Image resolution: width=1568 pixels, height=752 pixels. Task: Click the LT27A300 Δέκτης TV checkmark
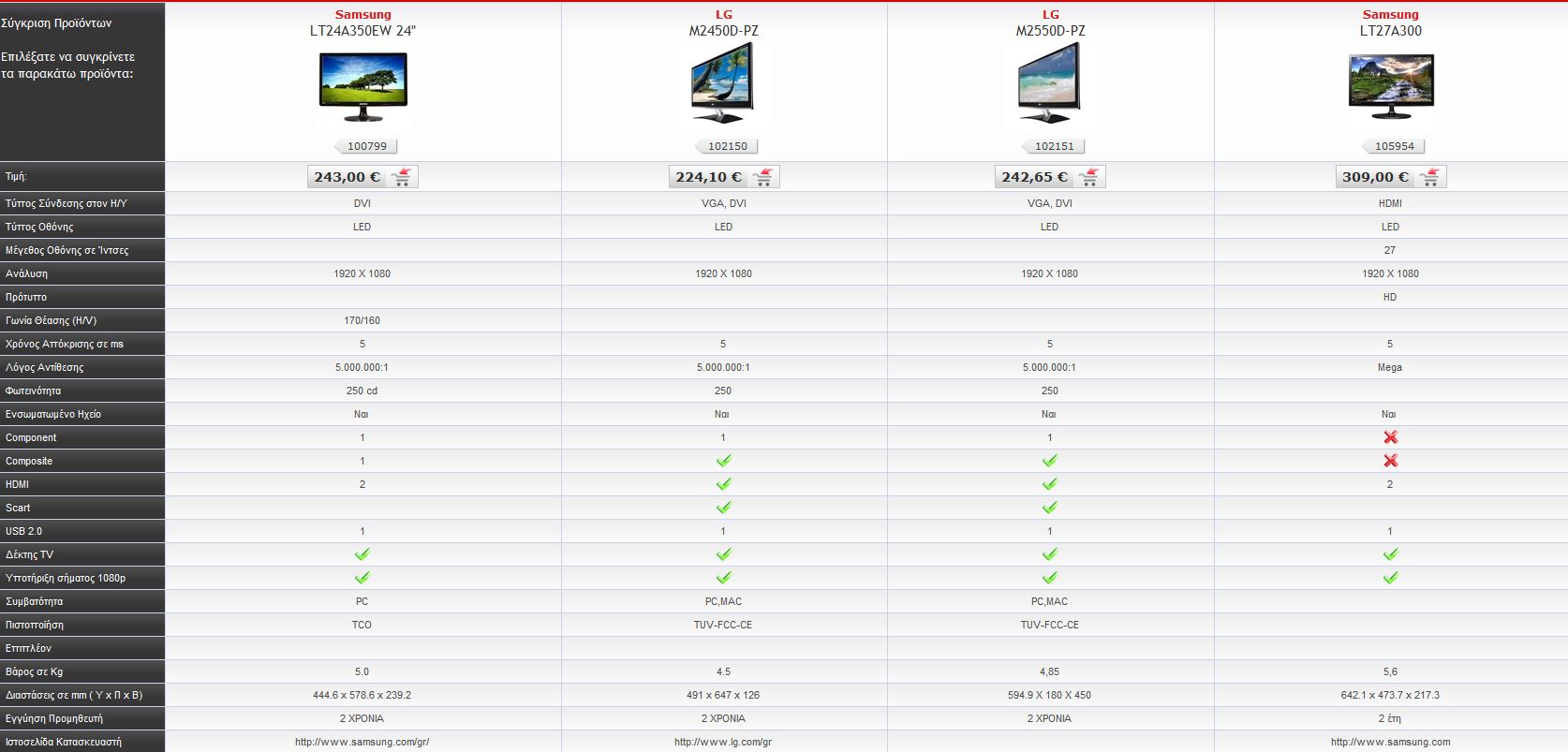pyautogui.click(x=1390, y=554)
